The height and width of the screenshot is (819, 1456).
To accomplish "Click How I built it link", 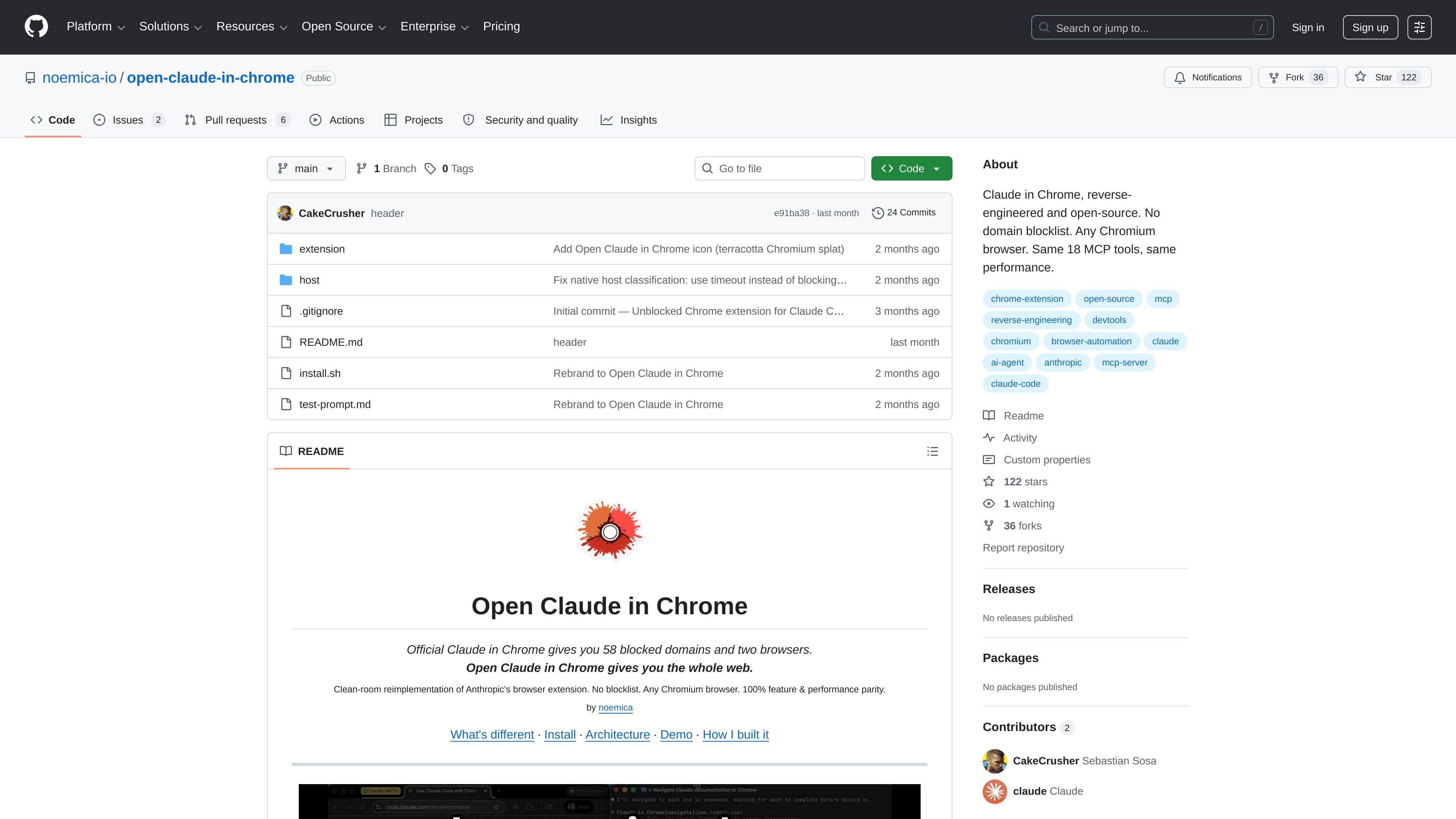I will [735, 734].
